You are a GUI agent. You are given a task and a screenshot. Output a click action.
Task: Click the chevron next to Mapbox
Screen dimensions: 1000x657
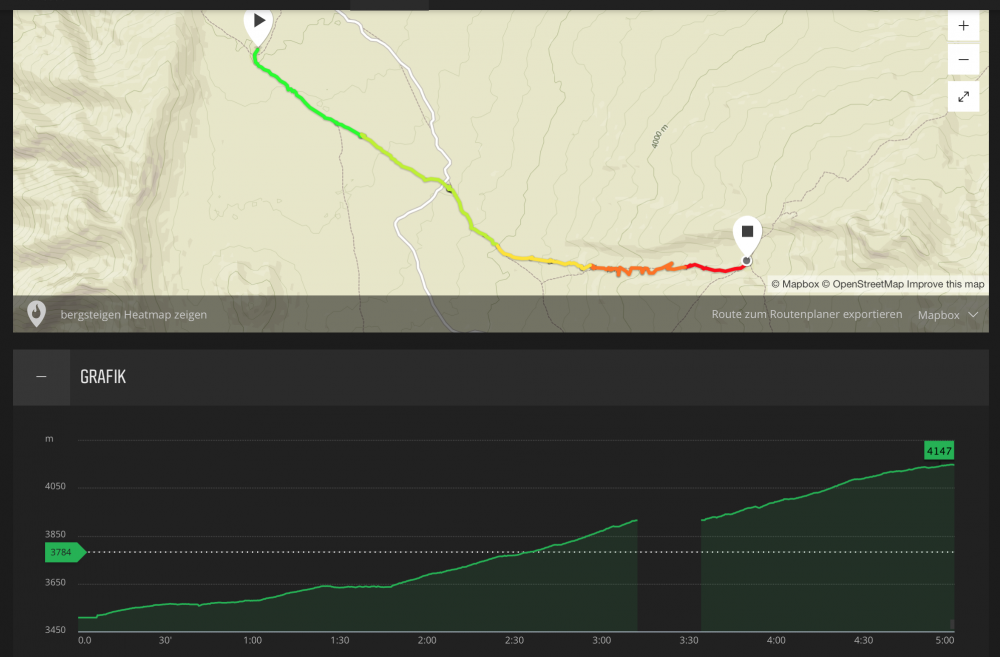coord(973,314)
